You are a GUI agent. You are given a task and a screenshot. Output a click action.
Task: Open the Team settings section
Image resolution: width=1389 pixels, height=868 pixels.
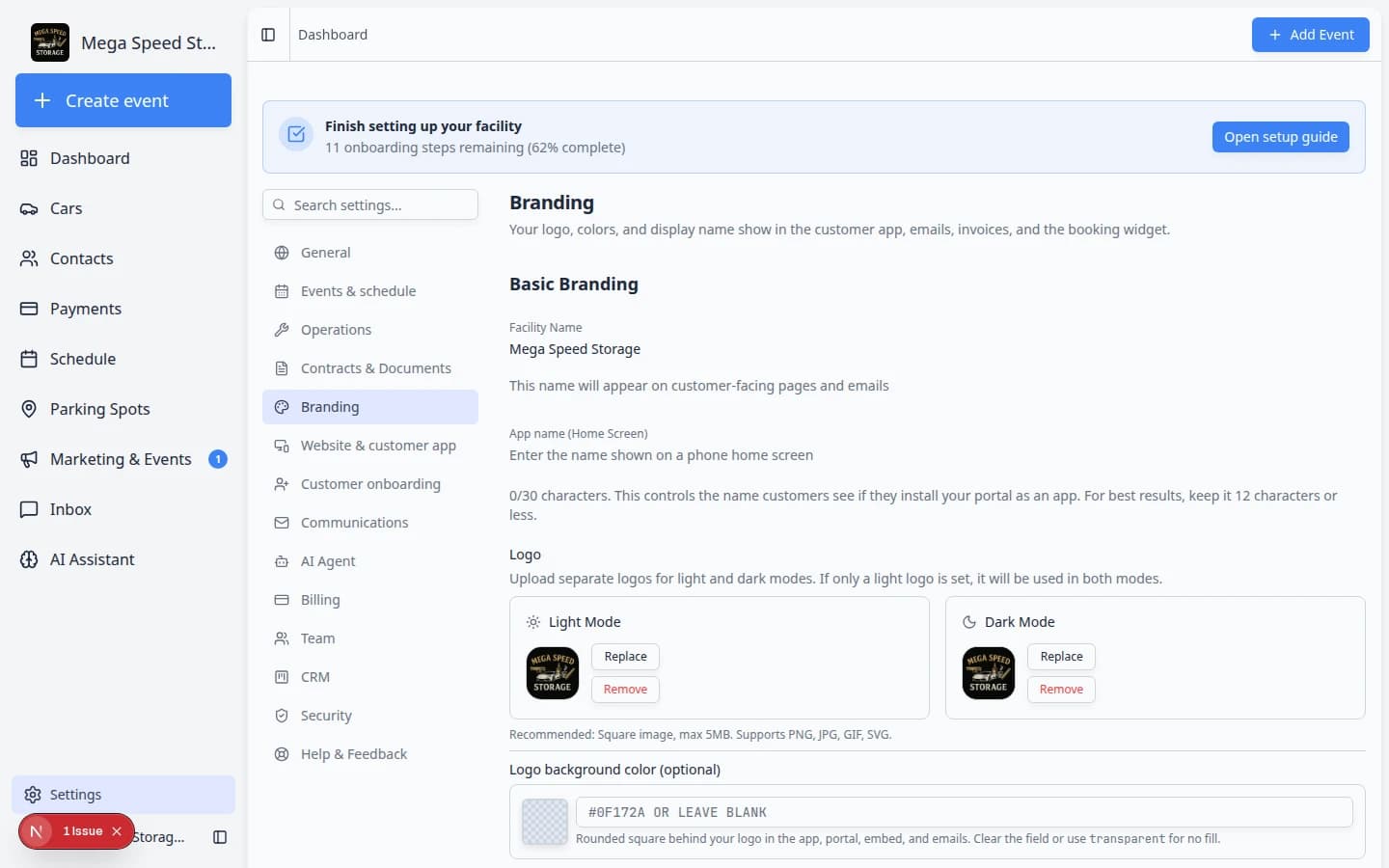(x=370, y=638)
